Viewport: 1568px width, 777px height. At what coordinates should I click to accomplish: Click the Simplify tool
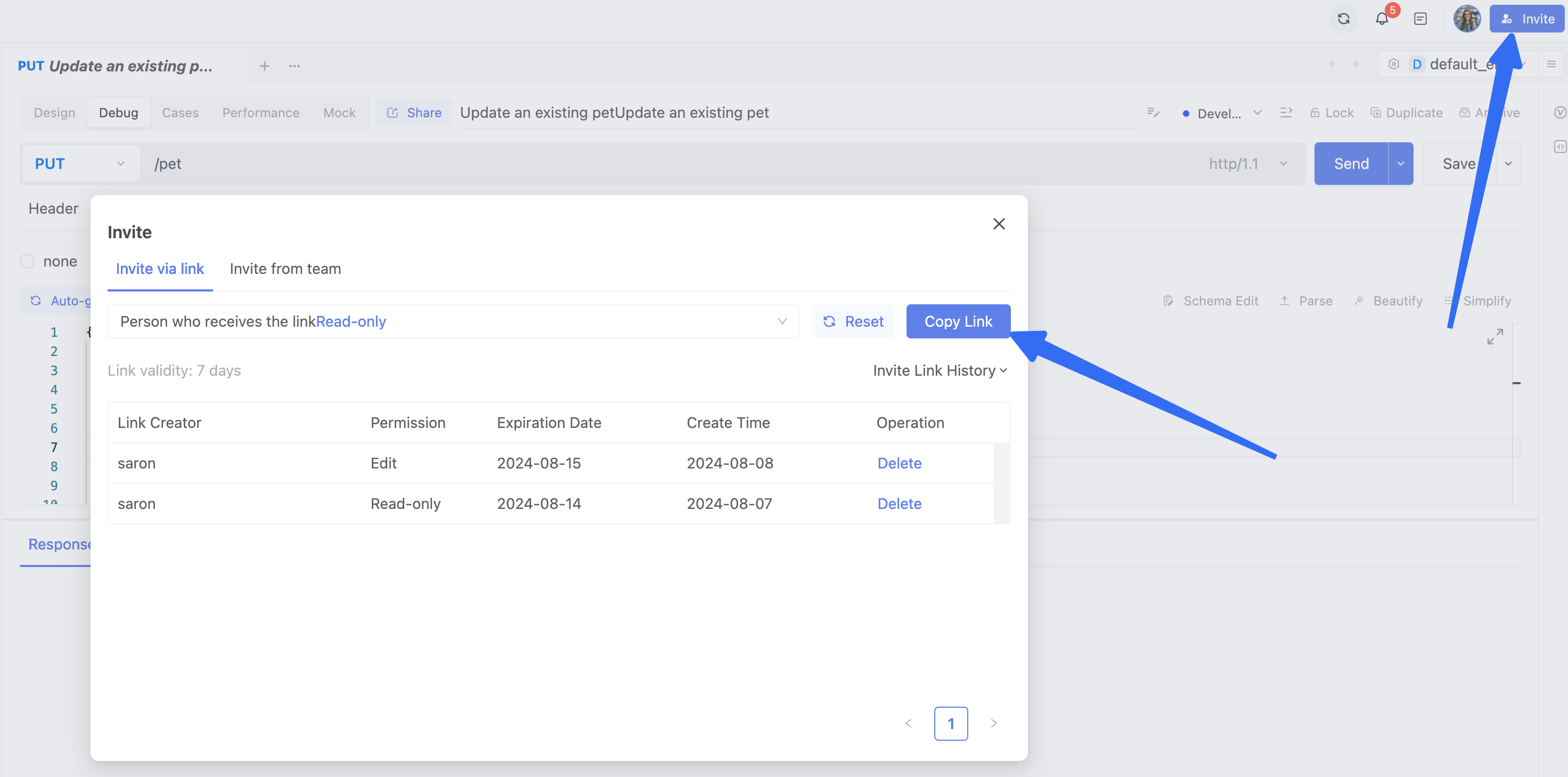[1478, 301]
